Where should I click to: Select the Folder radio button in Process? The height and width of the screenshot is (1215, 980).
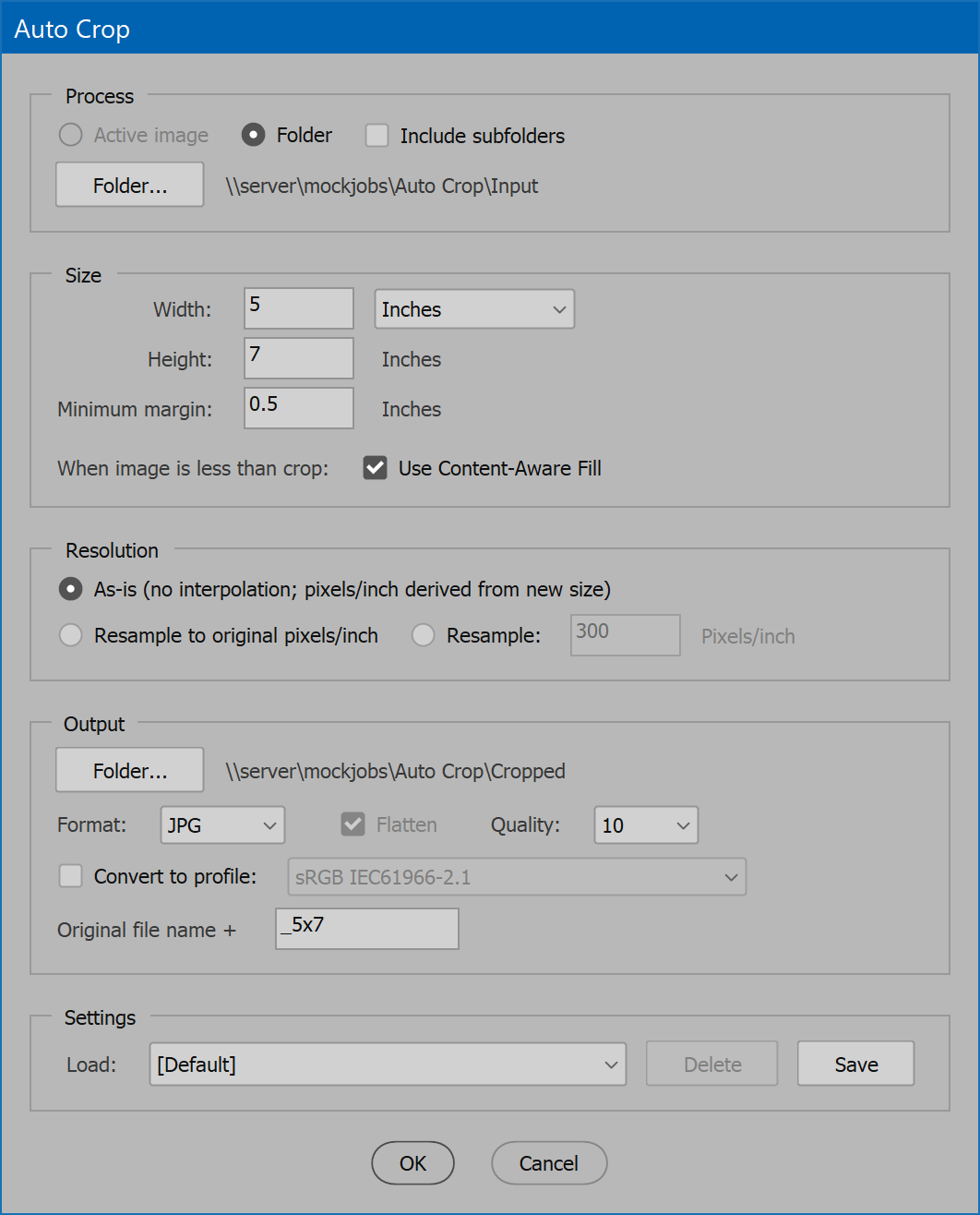(254, 135)
